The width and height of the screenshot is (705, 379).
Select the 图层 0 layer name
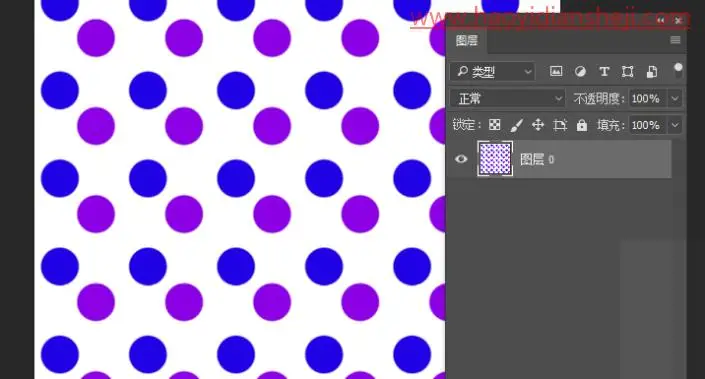537,159
